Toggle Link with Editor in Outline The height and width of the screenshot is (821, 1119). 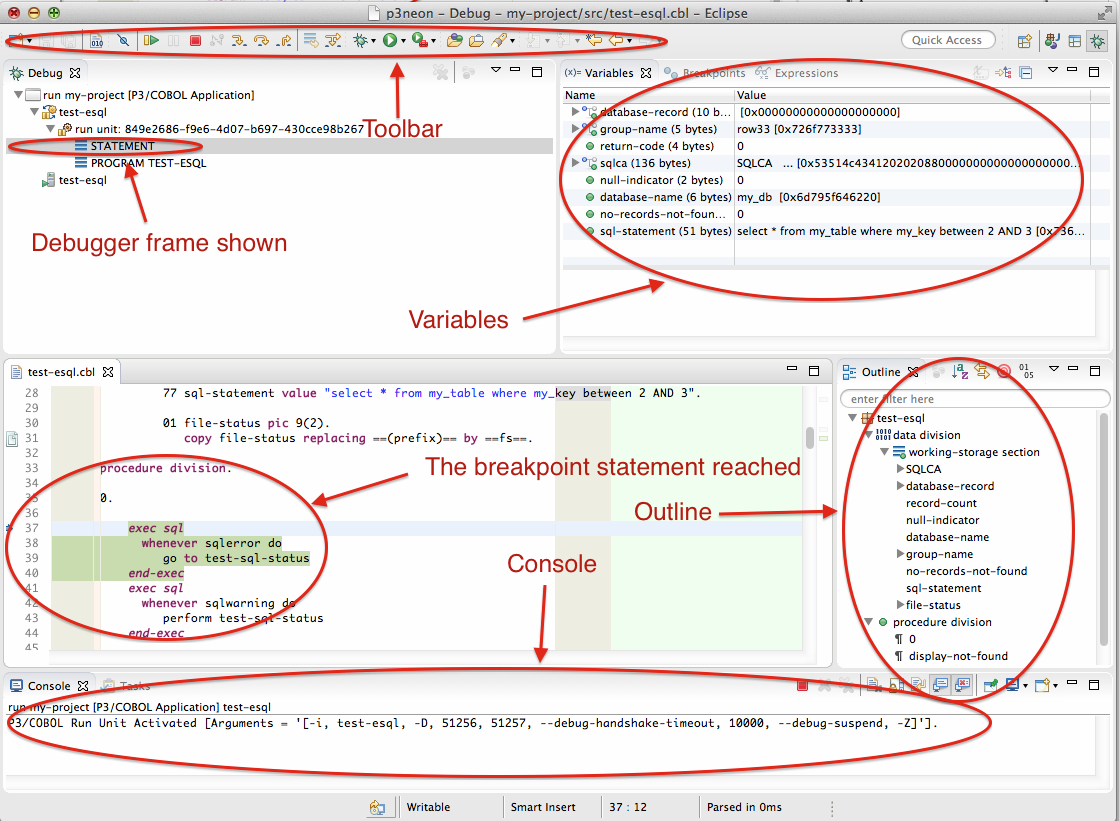click(982, 371)
